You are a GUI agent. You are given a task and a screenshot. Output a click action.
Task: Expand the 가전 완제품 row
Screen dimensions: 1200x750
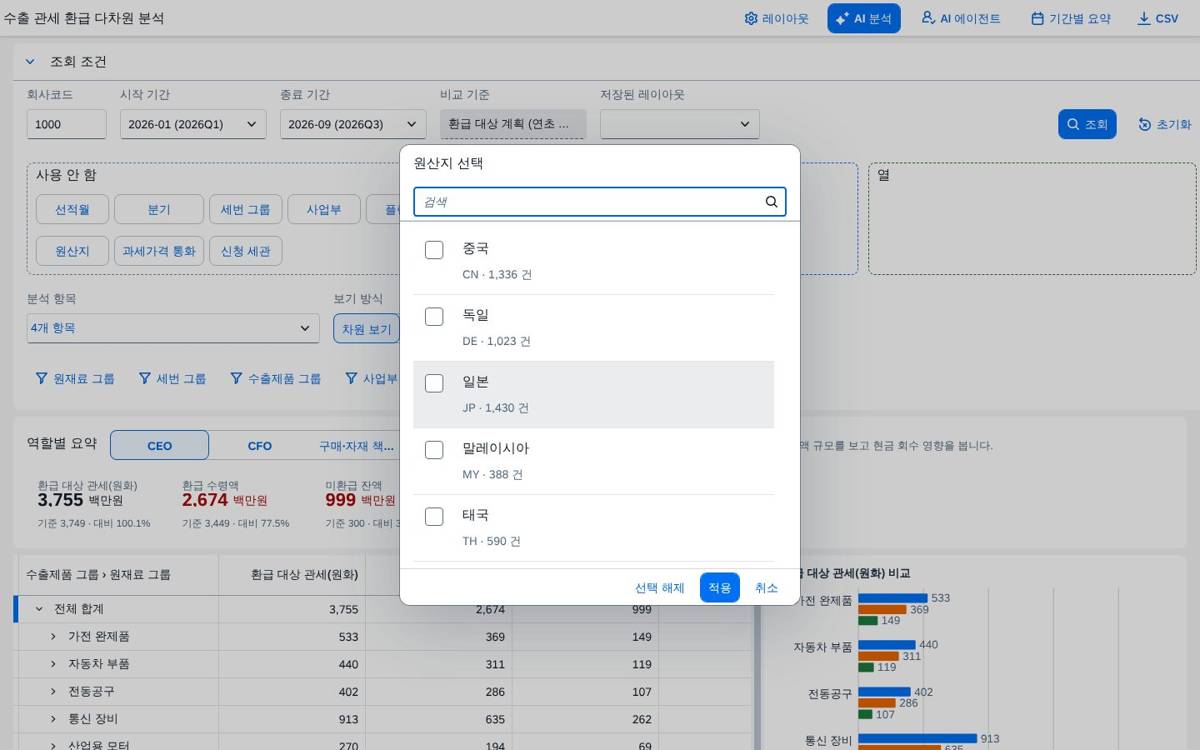pyautogui.click(x=53, y=636)
